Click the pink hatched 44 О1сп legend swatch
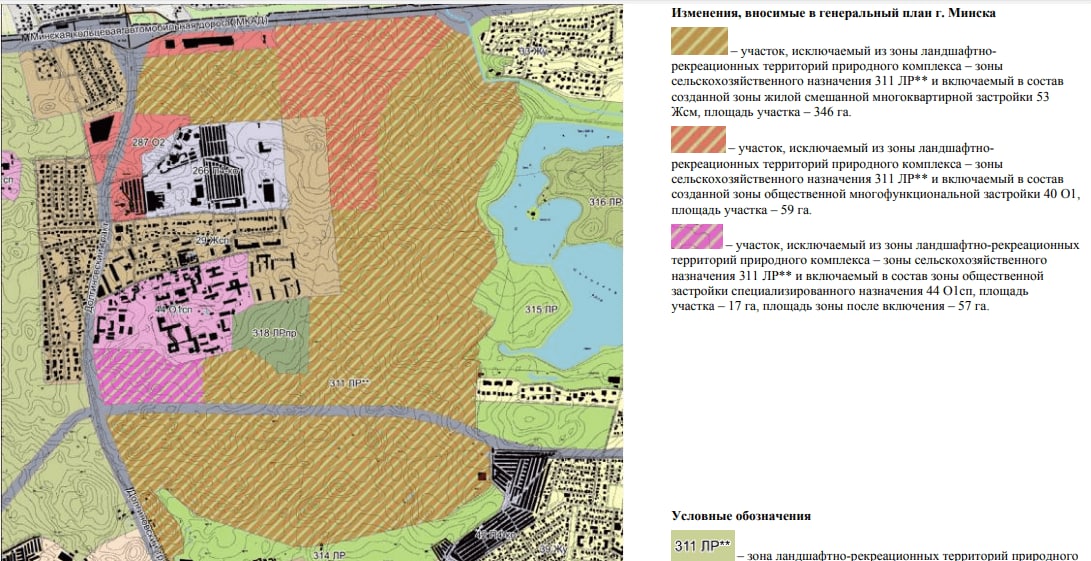The width and height of the screenshot is (1091, 561). tap(696, 237)
